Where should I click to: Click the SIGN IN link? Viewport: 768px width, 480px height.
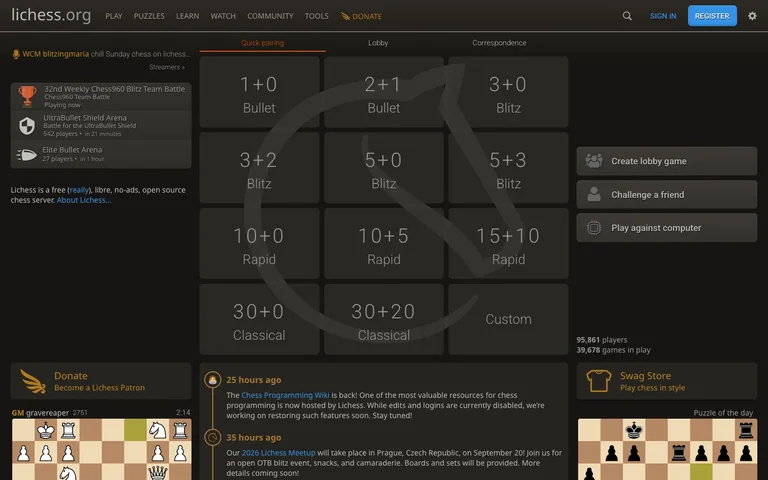(x=663, y=16)
